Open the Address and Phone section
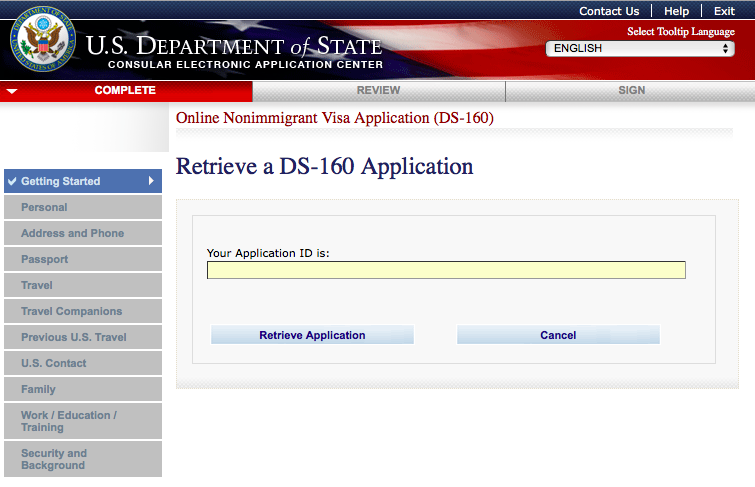Viewport: 755px width, 487px height. [x=72, y=233]
